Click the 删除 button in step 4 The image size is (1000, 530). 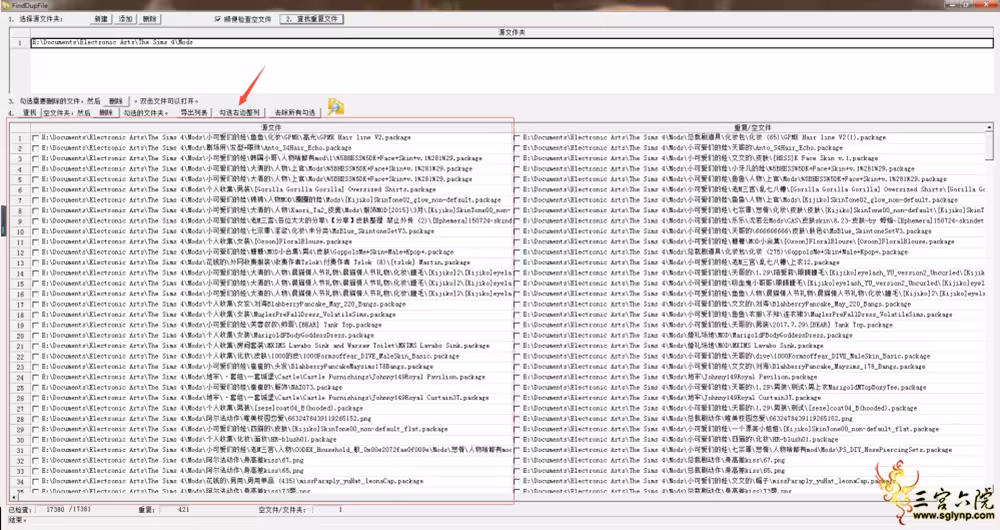tap(106, 113)
